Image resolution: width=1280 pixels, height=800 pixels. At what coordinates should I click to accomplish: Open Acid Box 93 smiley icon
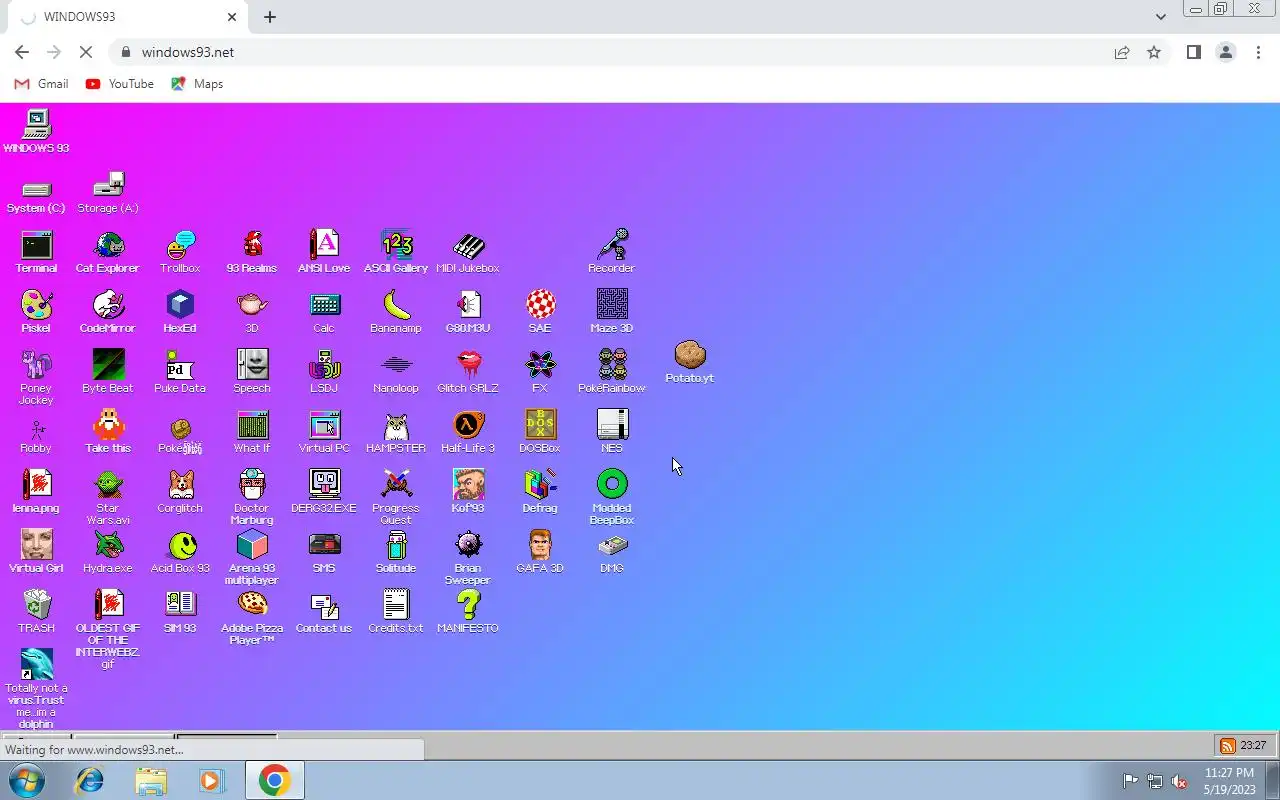pos(180,551)
